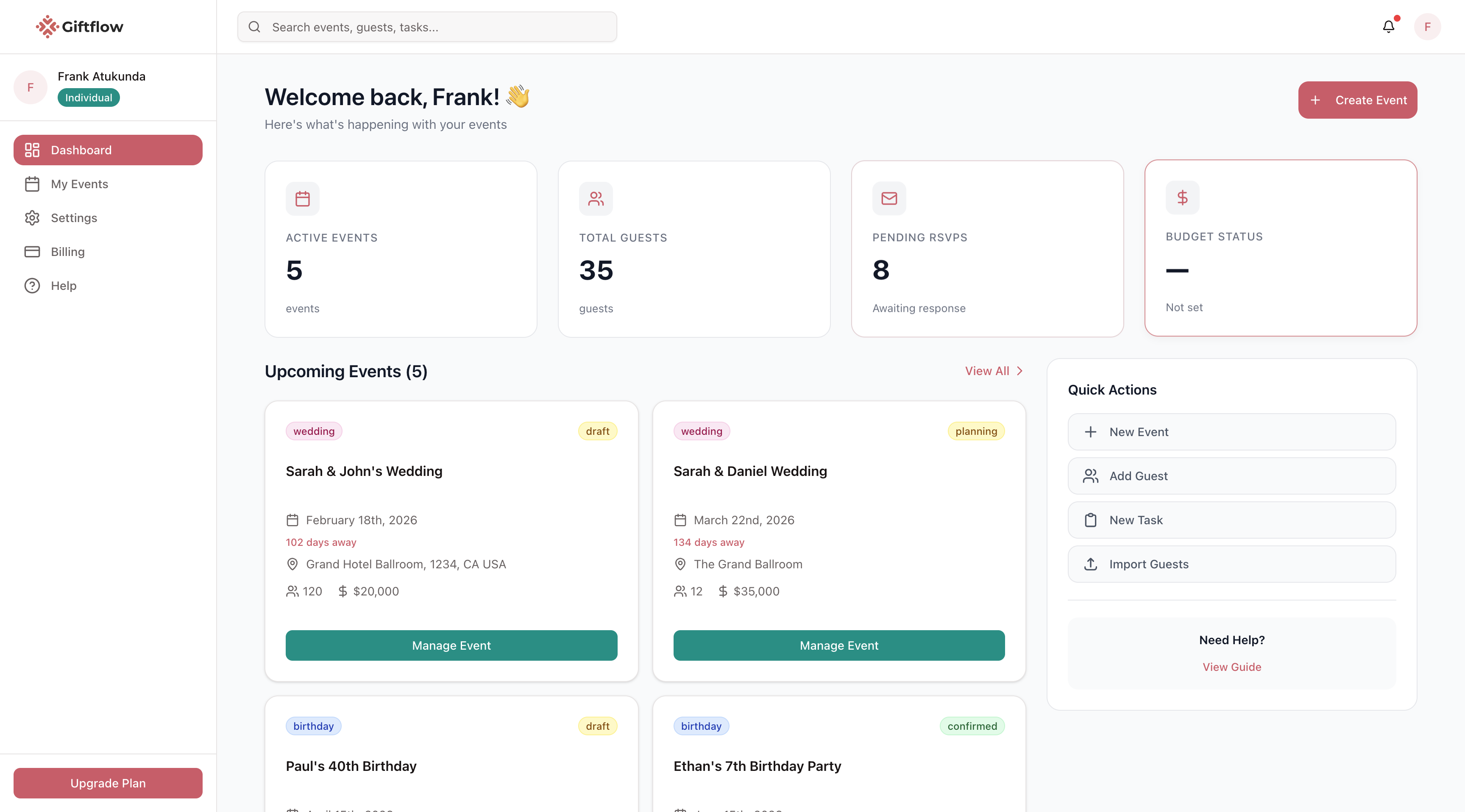Click the notification bell icon

[1388, 27]
